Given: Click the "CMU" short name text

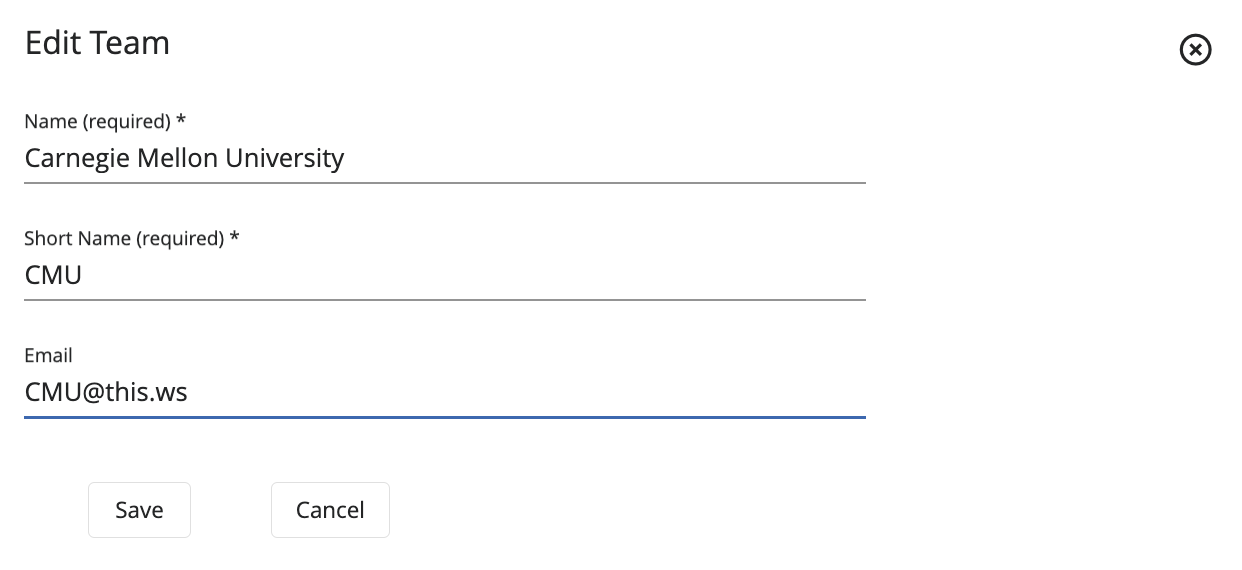Looking at the screenshot, I should click(x=53, y=275).
